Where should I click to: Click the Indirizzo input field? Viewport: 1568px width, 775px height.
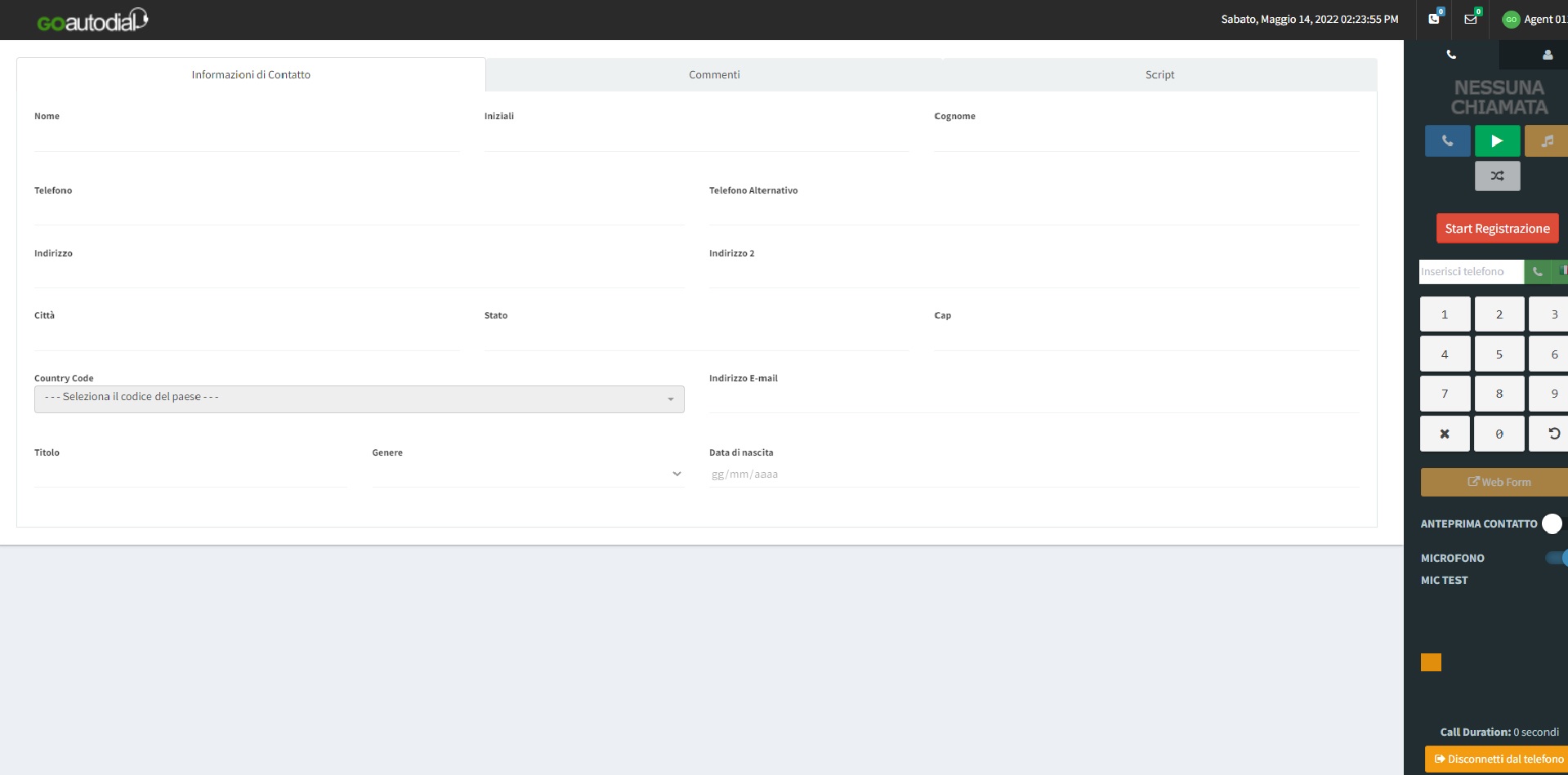(x=359, y=276)
